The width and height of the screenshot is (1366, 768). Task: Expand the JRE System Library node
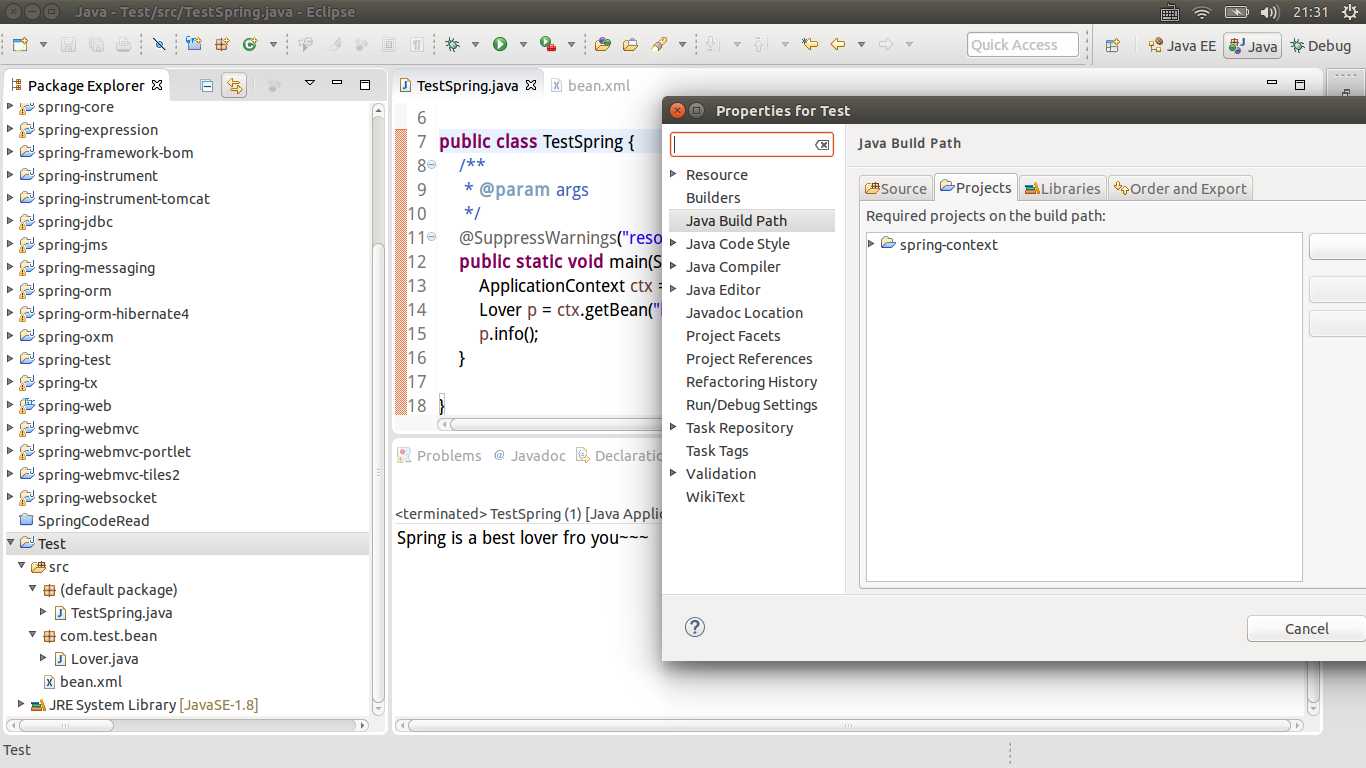point(21,704)
